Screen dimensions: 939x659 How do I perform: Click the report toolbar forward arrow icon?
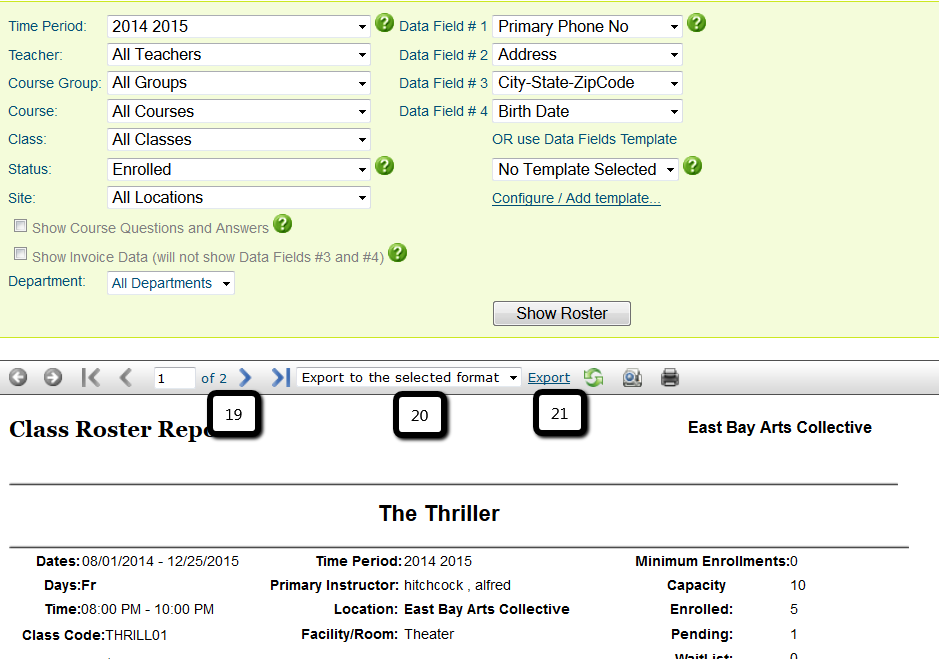pyautogui.click(x=53, y=377)
